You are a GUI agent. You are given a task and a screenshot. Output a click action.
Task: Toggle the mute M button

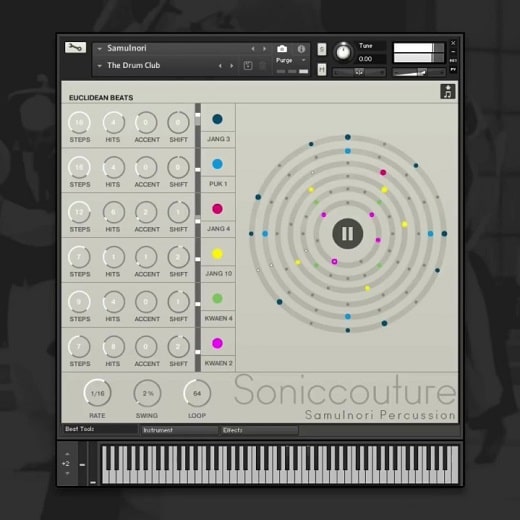(322, 69)
